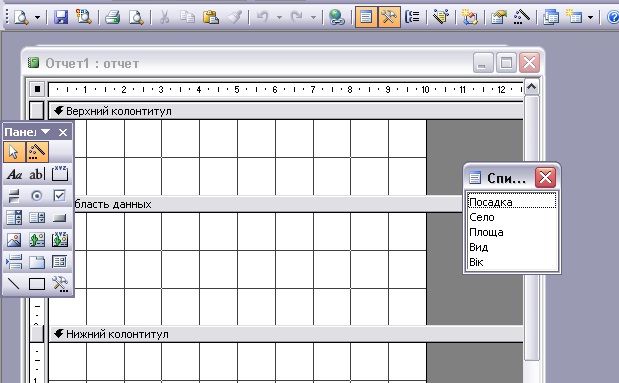
Task: Select the Toggle Button tool in the toolbox
Action: pyautogui.click(x=14, y=196)
